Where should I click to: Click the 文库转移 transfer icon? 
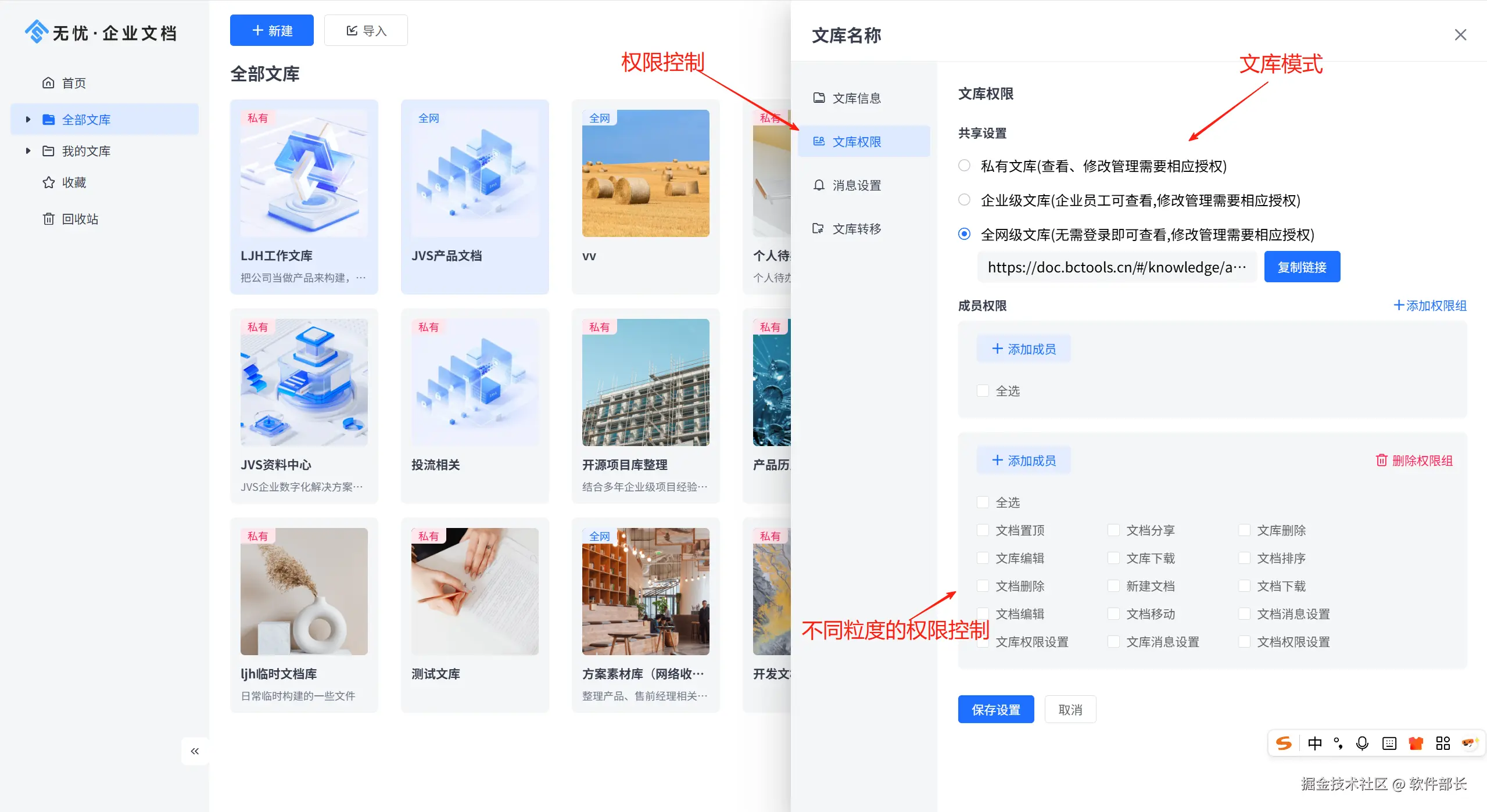pos(819,228)
